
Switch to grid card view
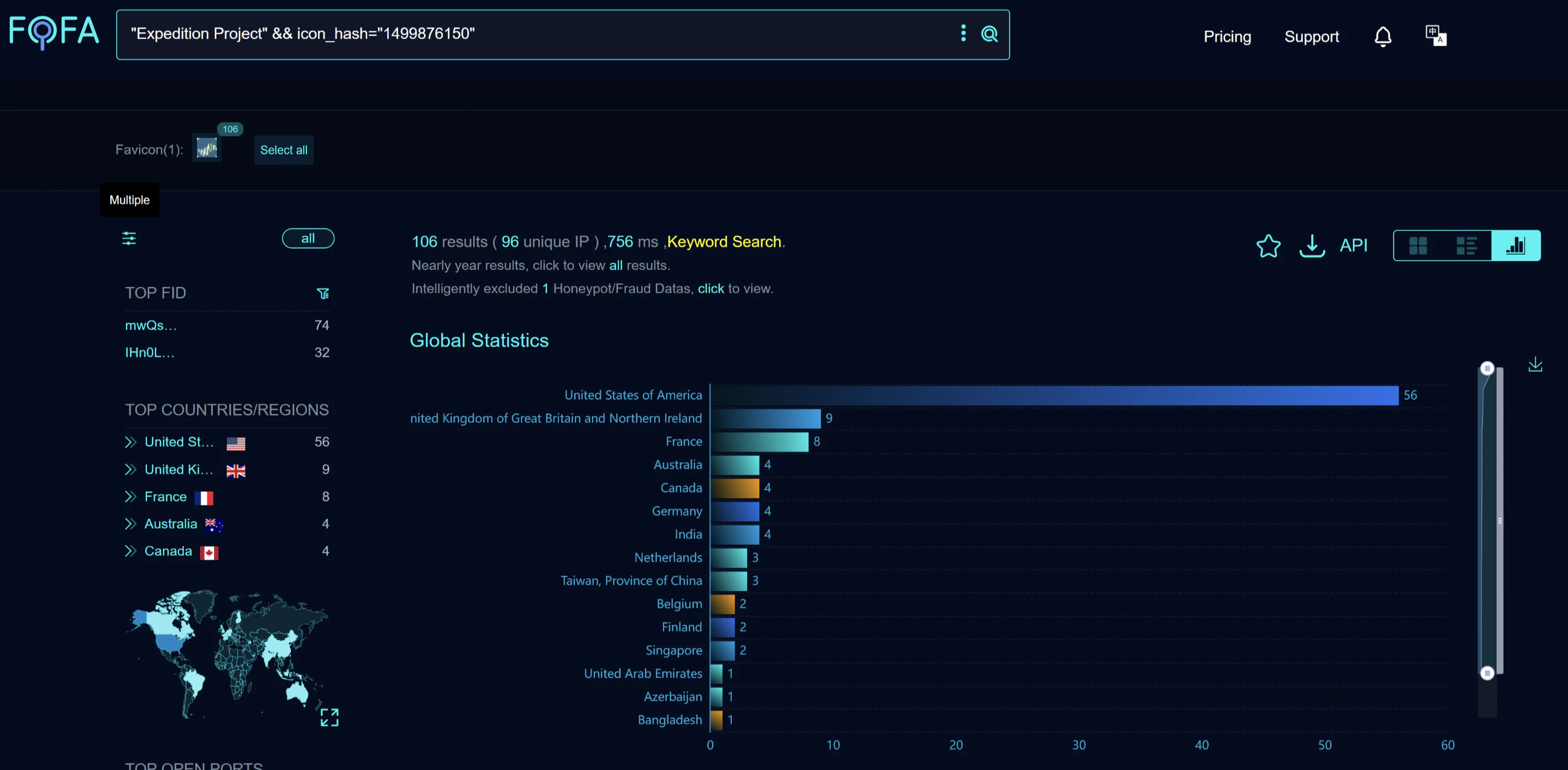click(1418, 246)
